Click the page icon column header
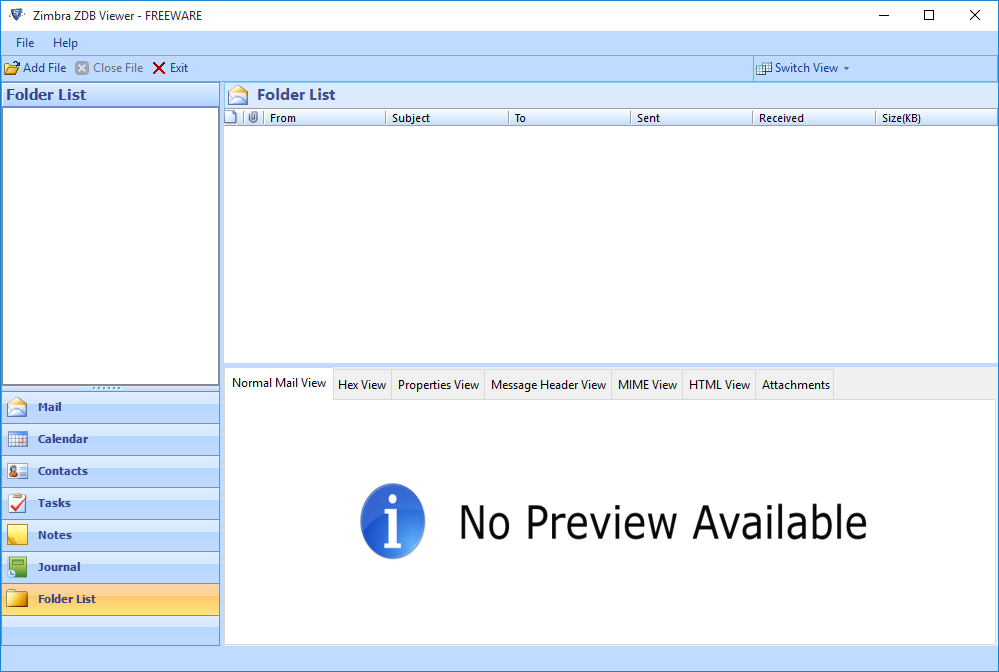This screenshot has width=999, height=672. (231, 117)
